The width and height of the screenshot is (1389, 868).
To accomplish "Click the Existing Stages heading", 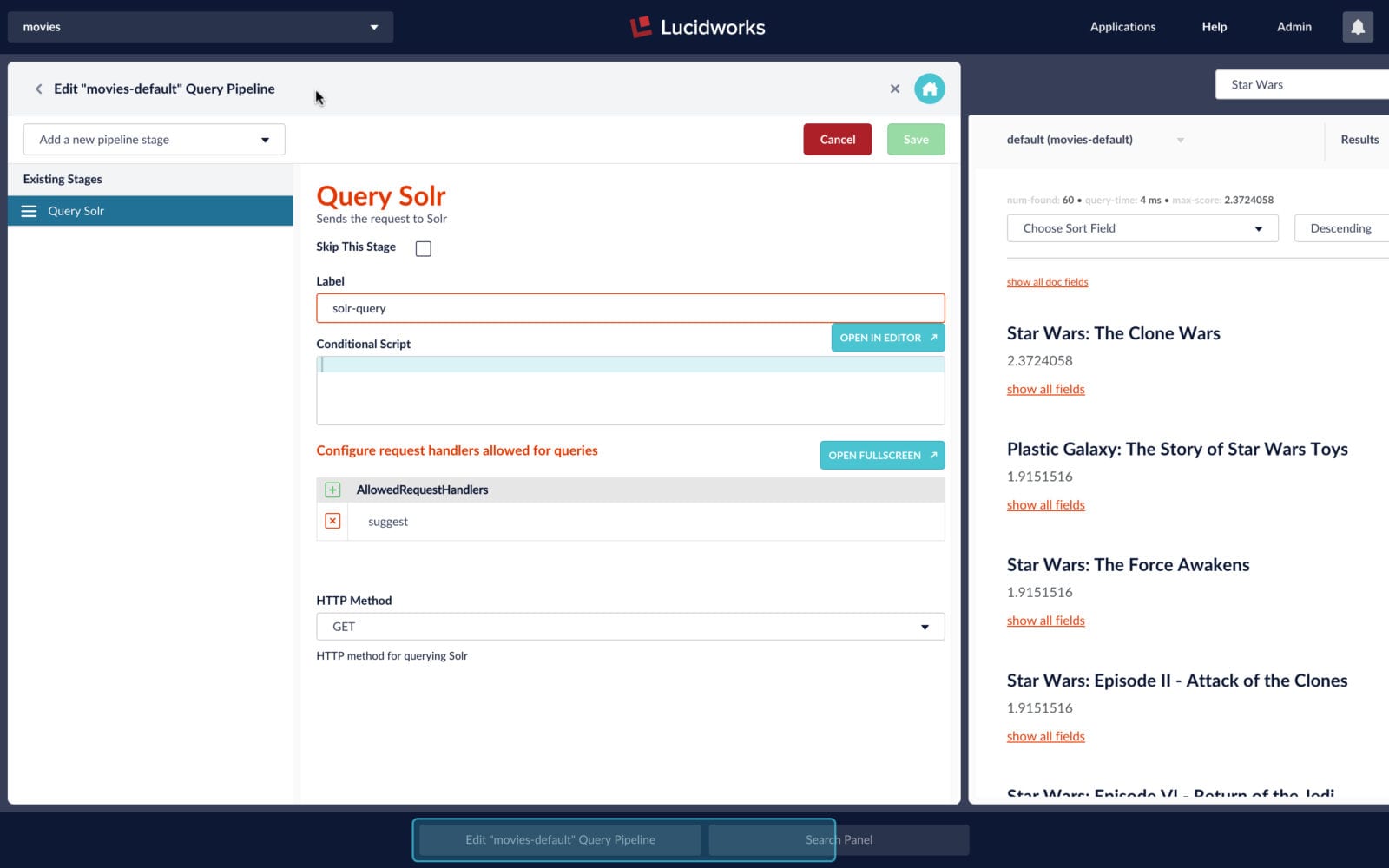I will pyautogui.click(x=63, y=179).
